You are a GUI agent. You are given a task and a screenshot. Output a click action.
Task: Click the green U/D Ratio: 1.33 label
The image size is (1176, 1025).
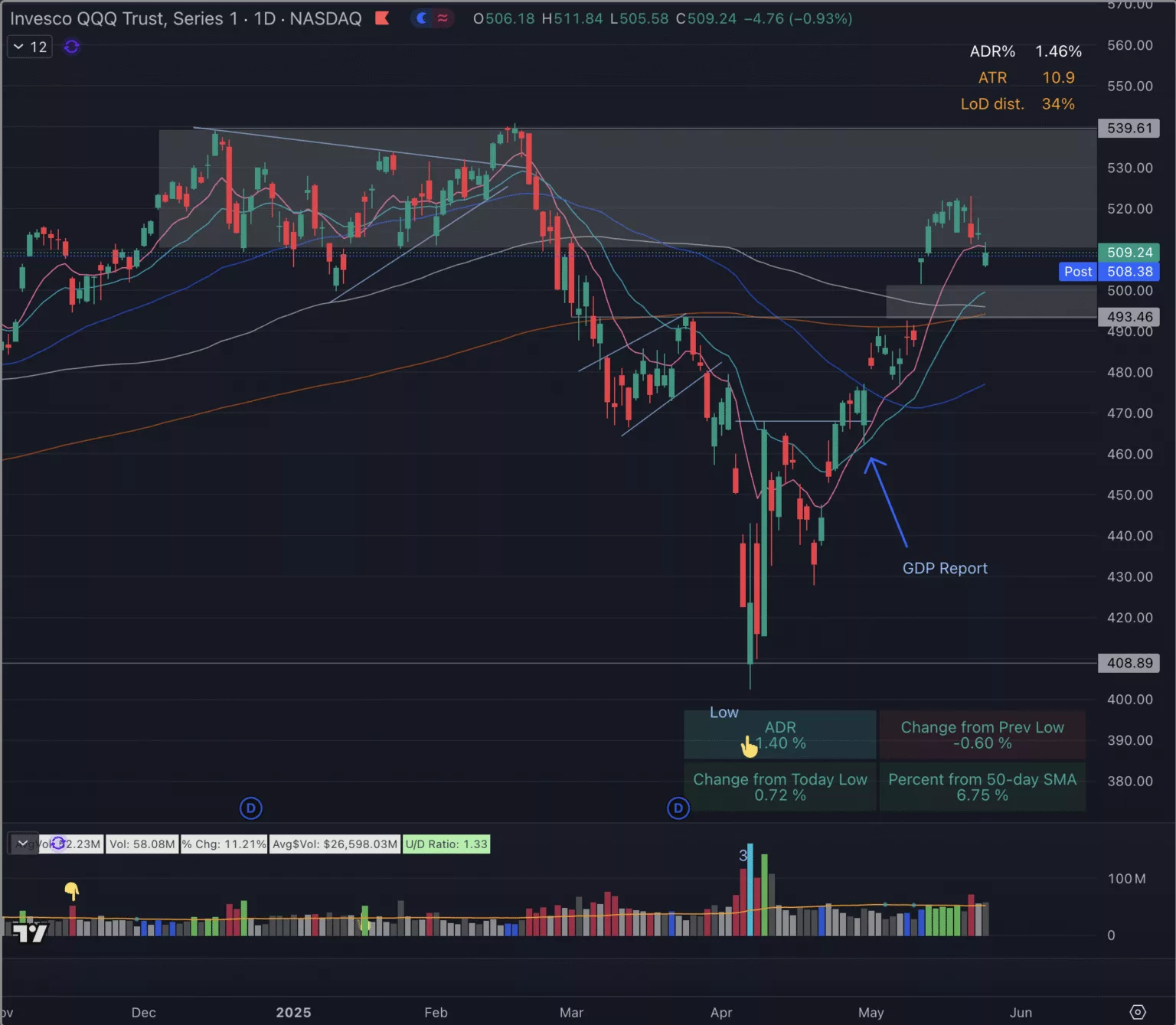pyautogui.click(x=446, y=844)
